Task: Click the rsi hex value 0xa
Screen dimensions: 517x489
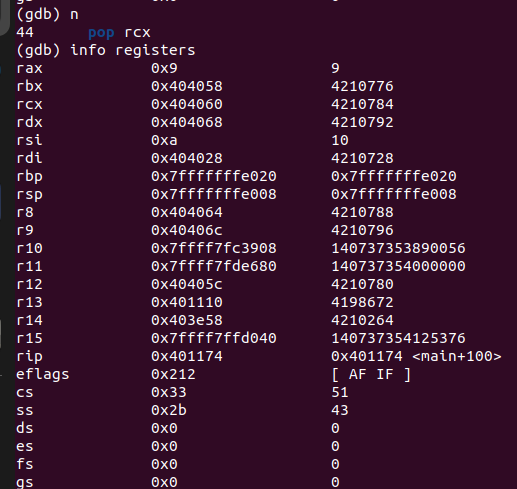Action: pos(164,140)
